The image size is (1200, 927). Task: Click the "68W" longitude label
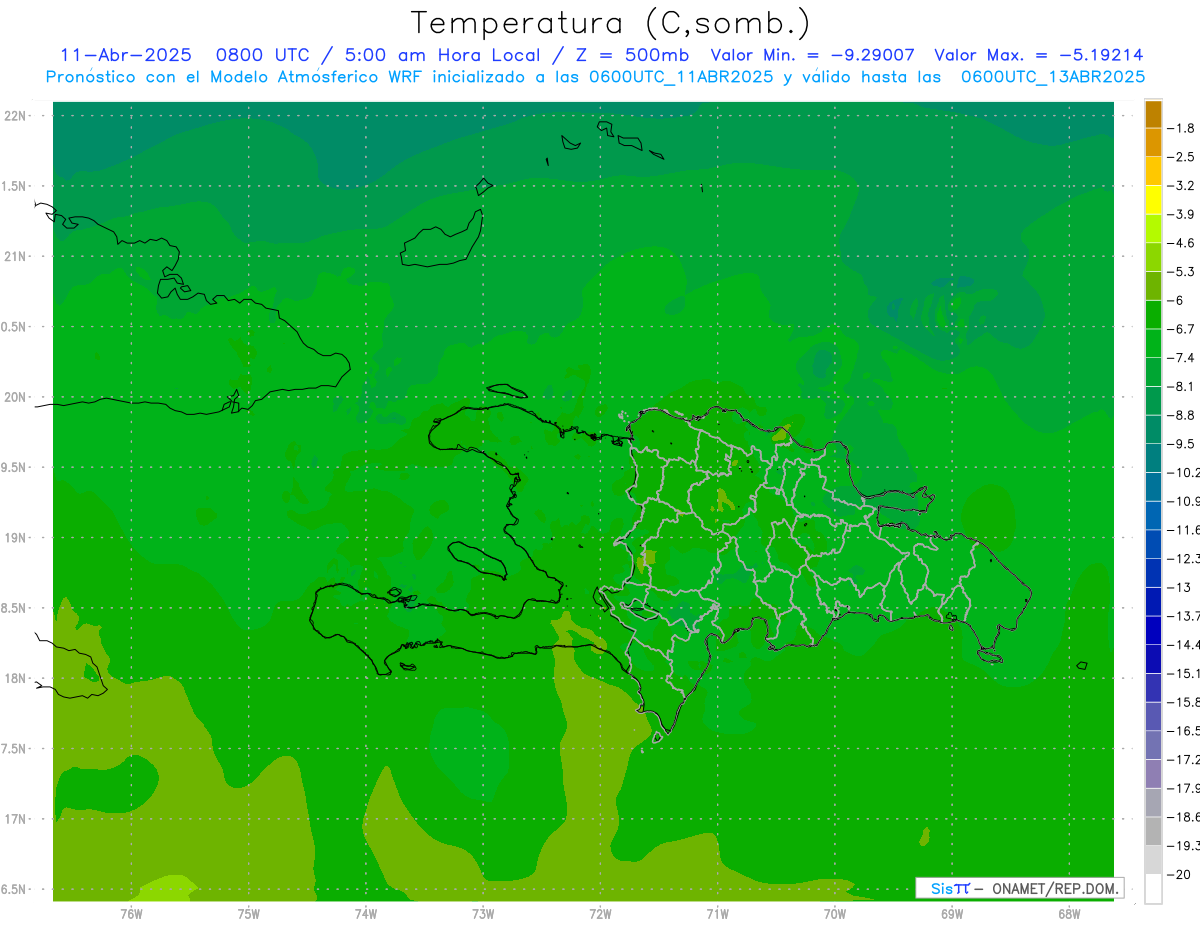click(1069, 914)
